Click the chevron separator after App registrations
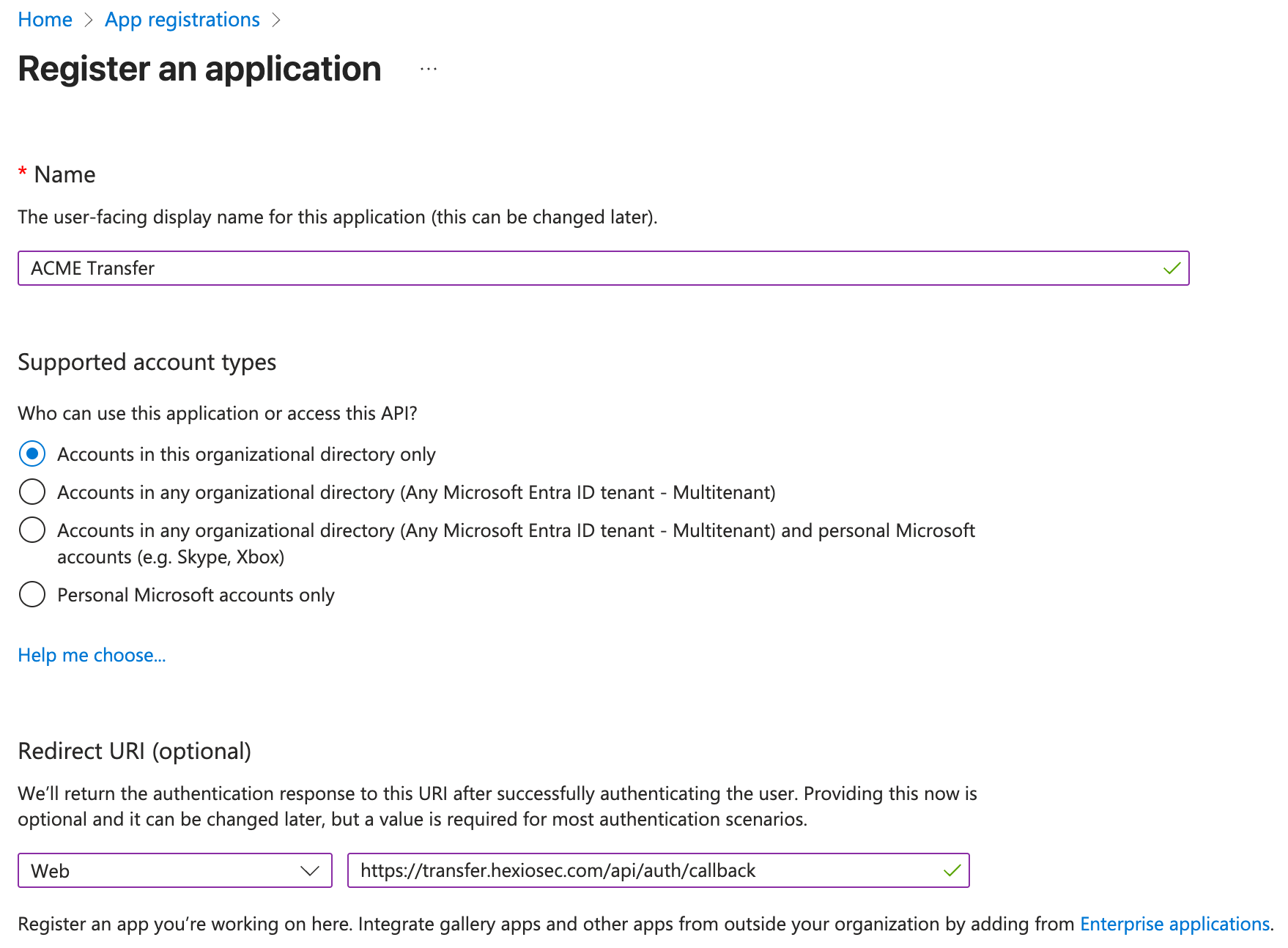Screen dimensions: 1288x948 tap(277, 20)
